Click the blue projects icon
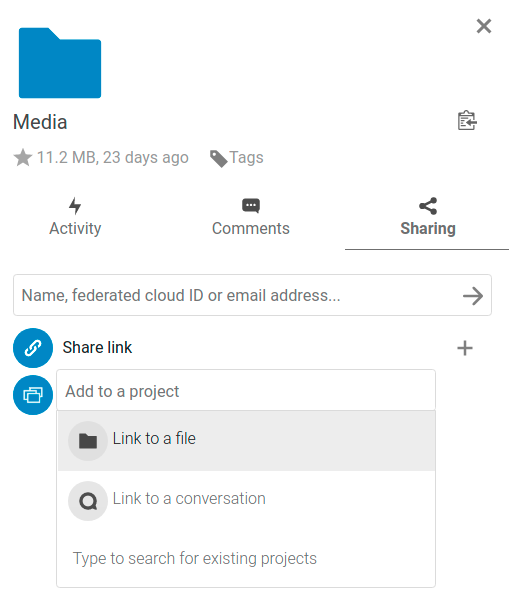This screenshot has height=614, width=509. click(33, 395)
